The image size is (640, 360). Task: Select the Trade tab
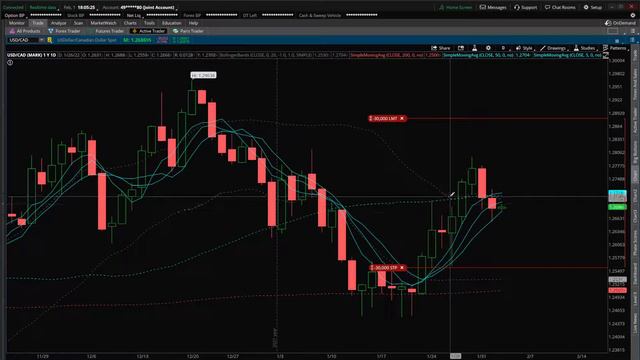click(x=38, y=23)
